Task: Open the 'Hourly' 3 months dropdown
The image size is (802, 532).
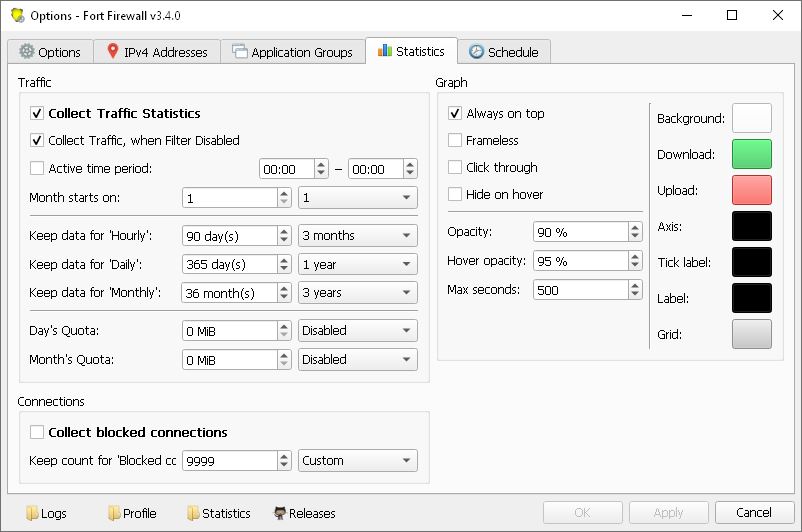Action: [x=358, y=236]
